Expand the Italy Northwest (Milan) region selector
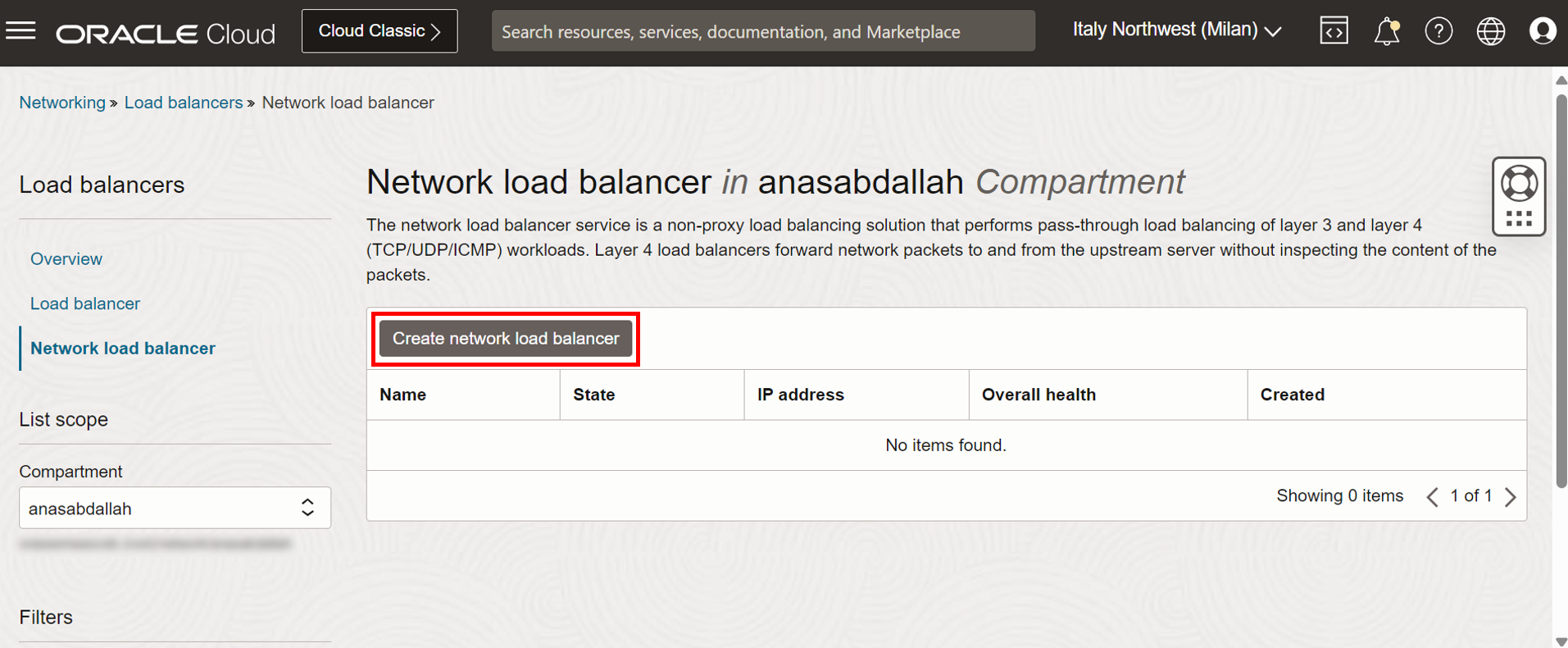This screenshot has height=648, width=1568. [1177, 30]
